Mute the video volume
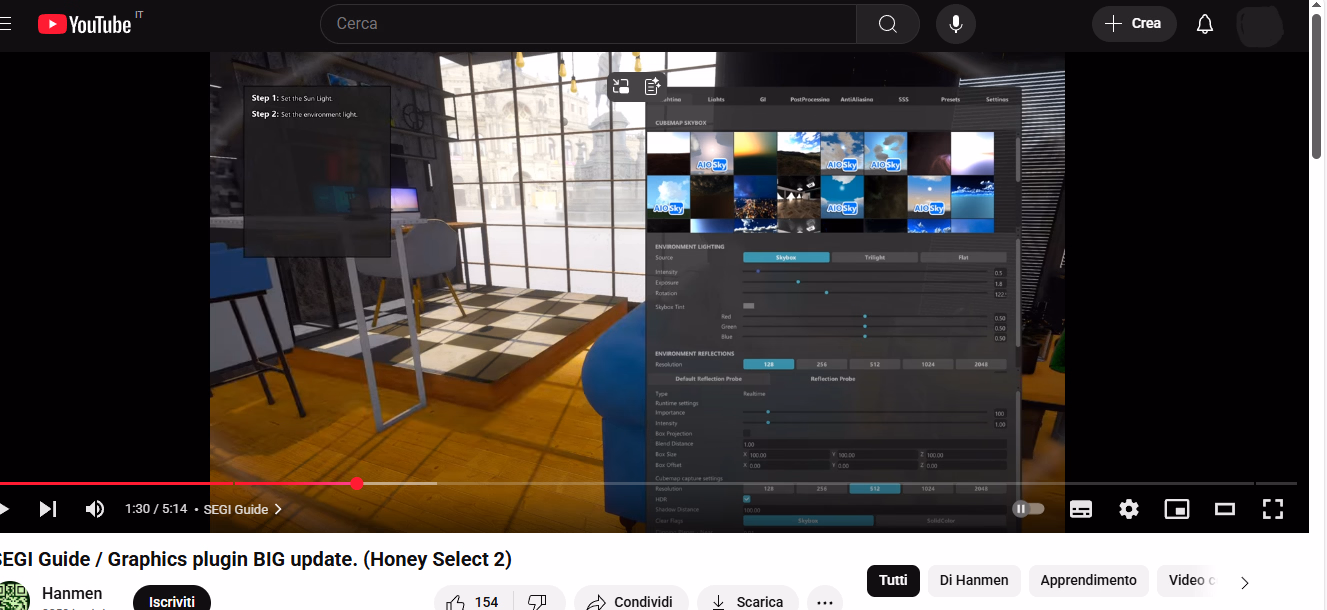Image resolution: width=1327 pixels, height=610 pixels. [95, 509]
